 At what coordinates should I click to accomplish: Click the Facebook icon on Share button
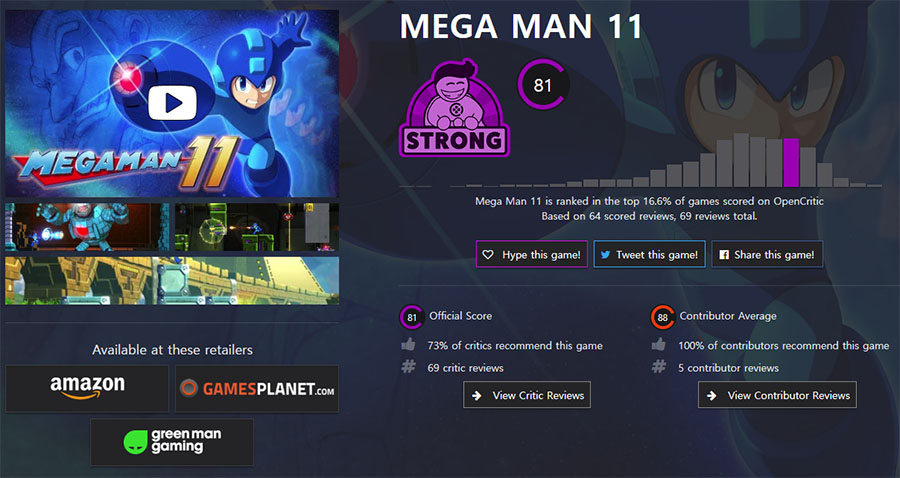coord(724,255)
